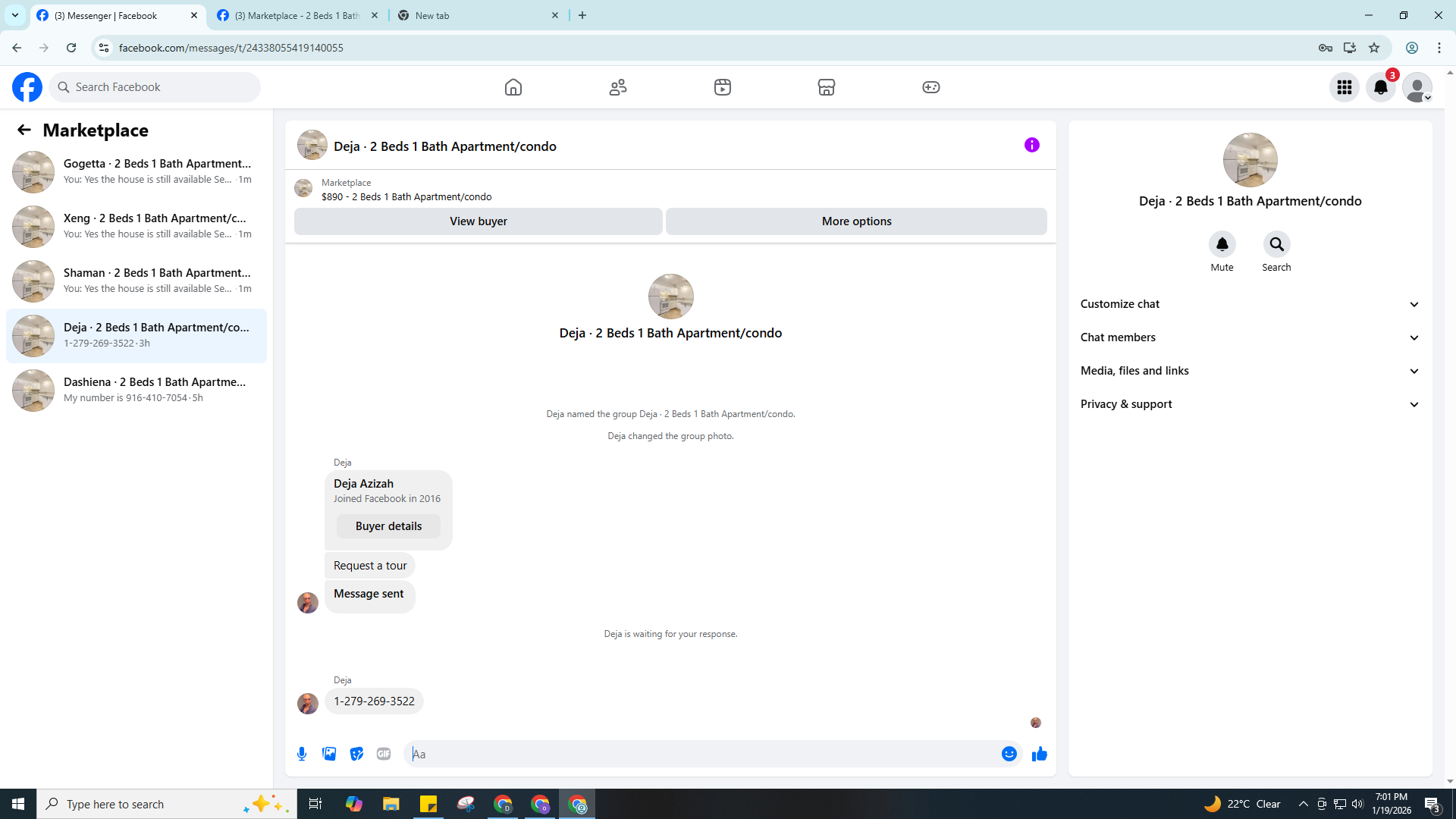This screenshot has width=1456, height=819.
Task: Open File Explorer from Windows taskbar
Action: [x=391, y=804]
